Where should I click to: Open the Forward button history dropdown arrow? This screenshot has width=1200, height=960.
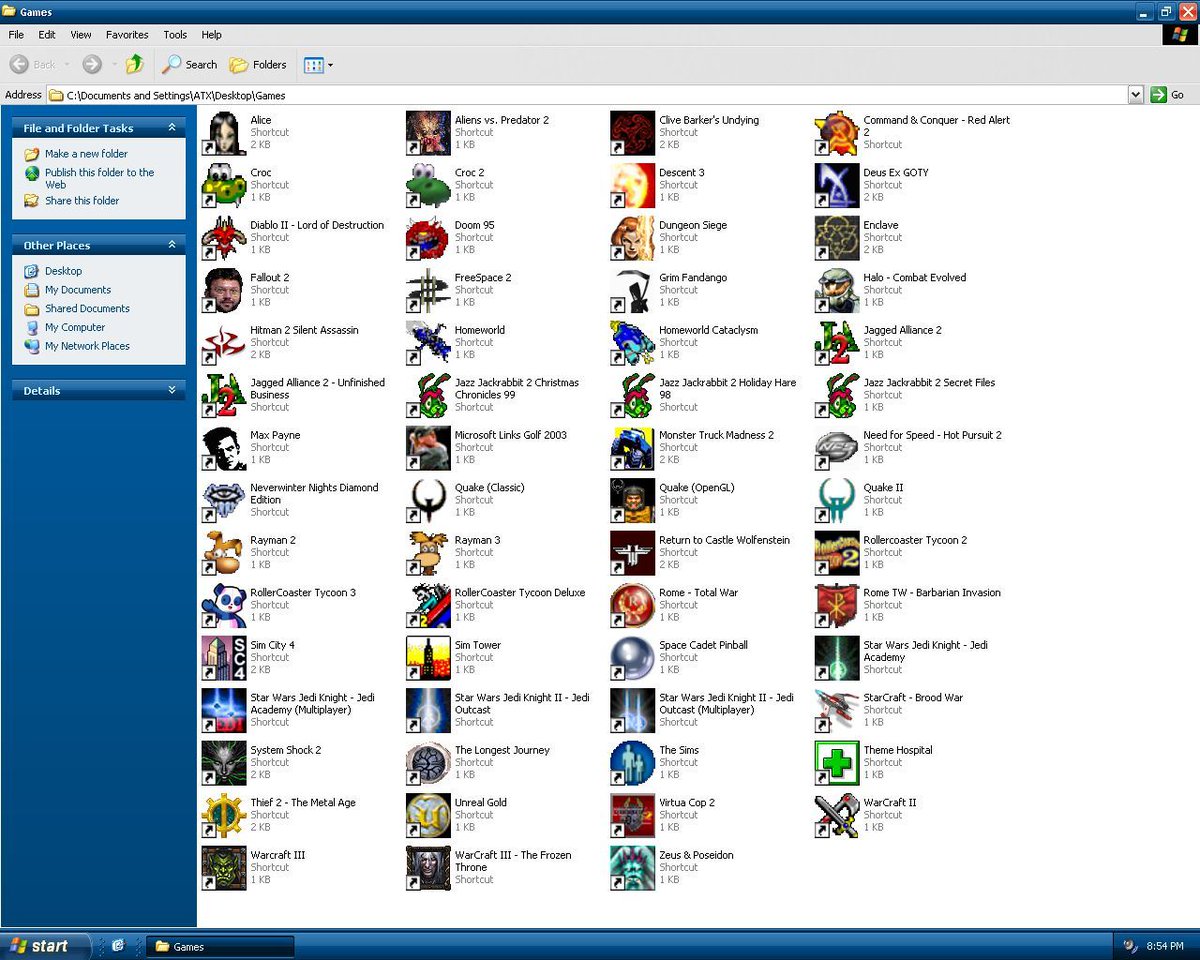(115, 64)
